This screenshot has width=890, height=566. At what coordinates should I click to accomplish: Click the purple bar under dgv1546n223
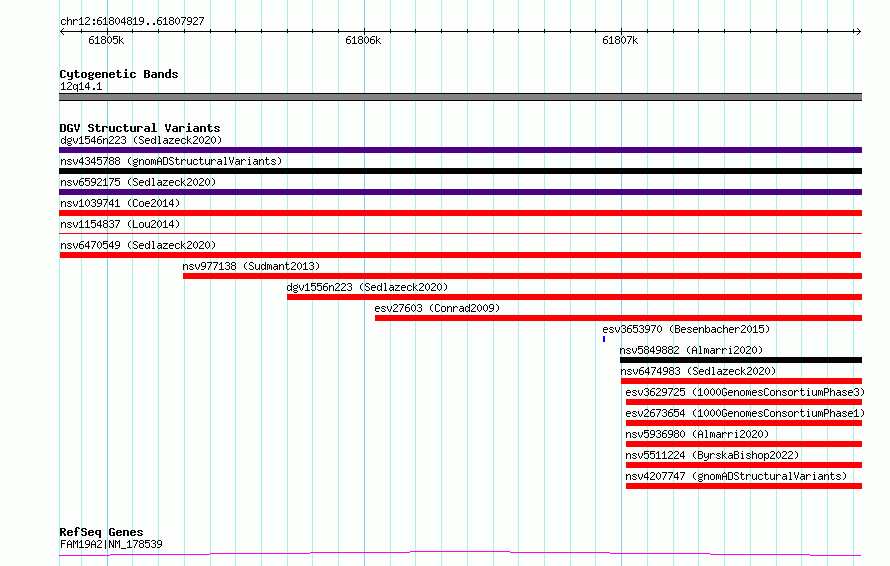pos(460,150)
